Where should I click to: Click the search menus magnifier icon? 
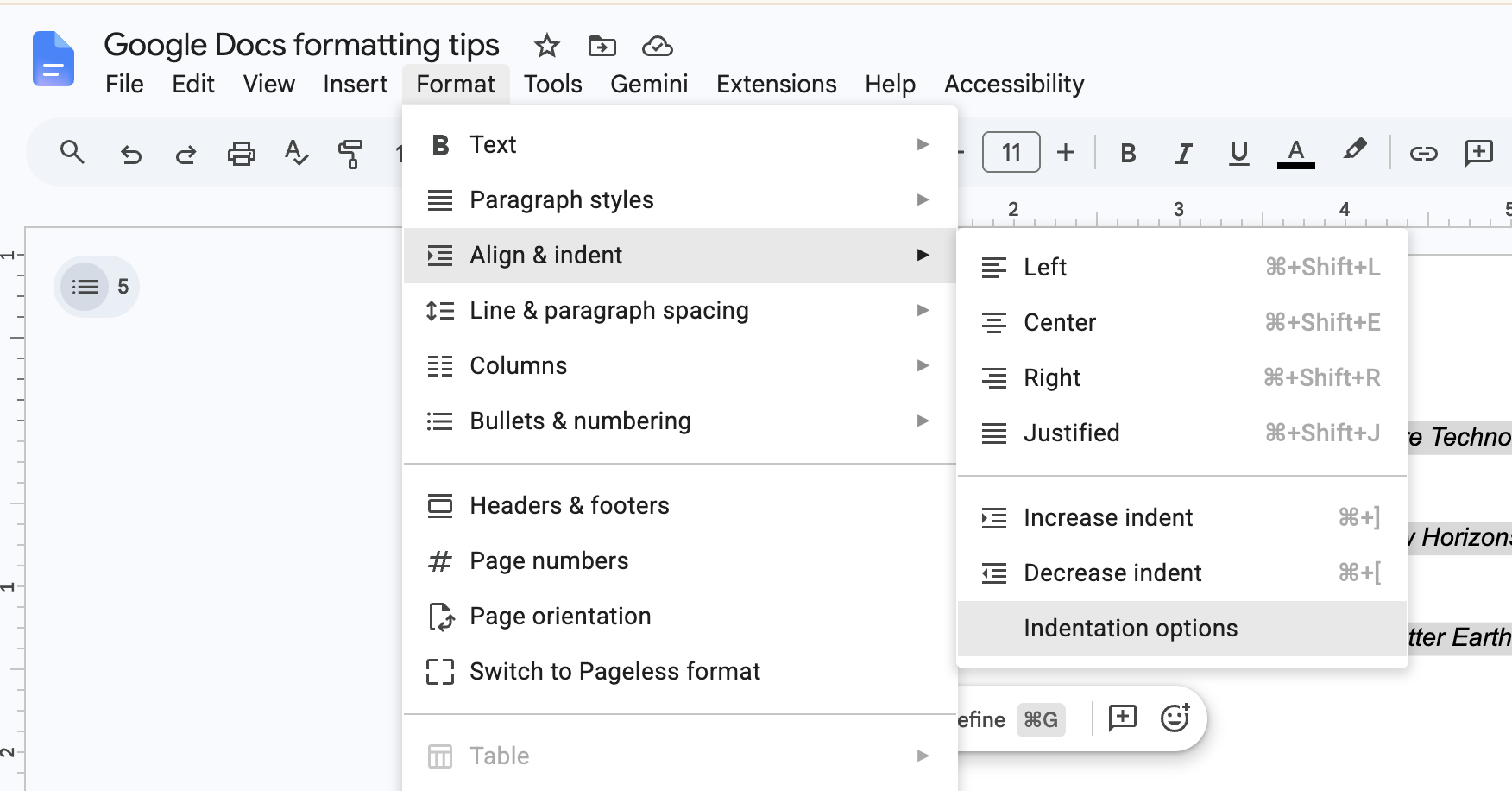(x=72, y=153)
